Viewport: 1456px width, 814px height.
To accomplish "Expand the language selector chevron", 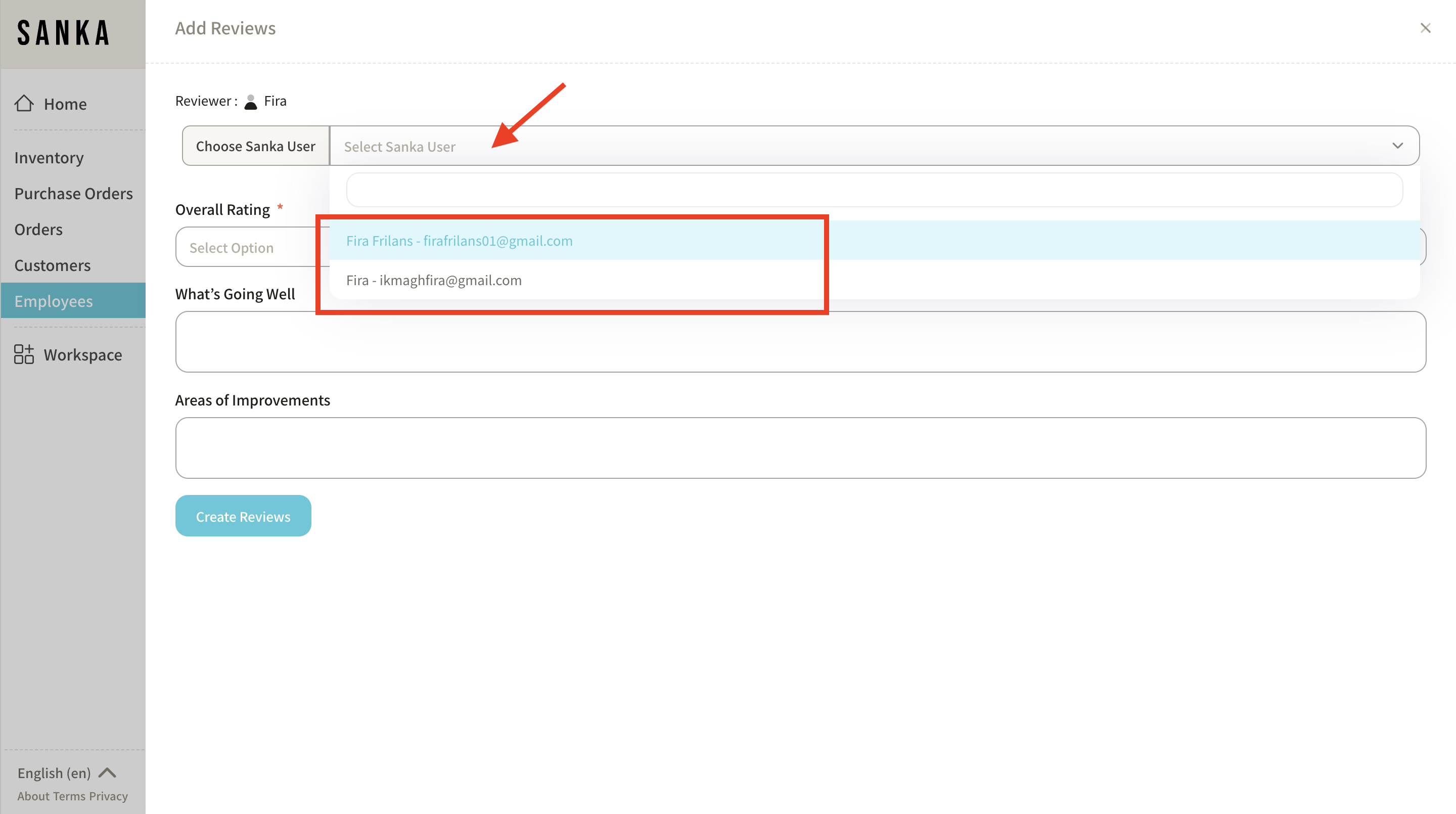I will point(107,773).
